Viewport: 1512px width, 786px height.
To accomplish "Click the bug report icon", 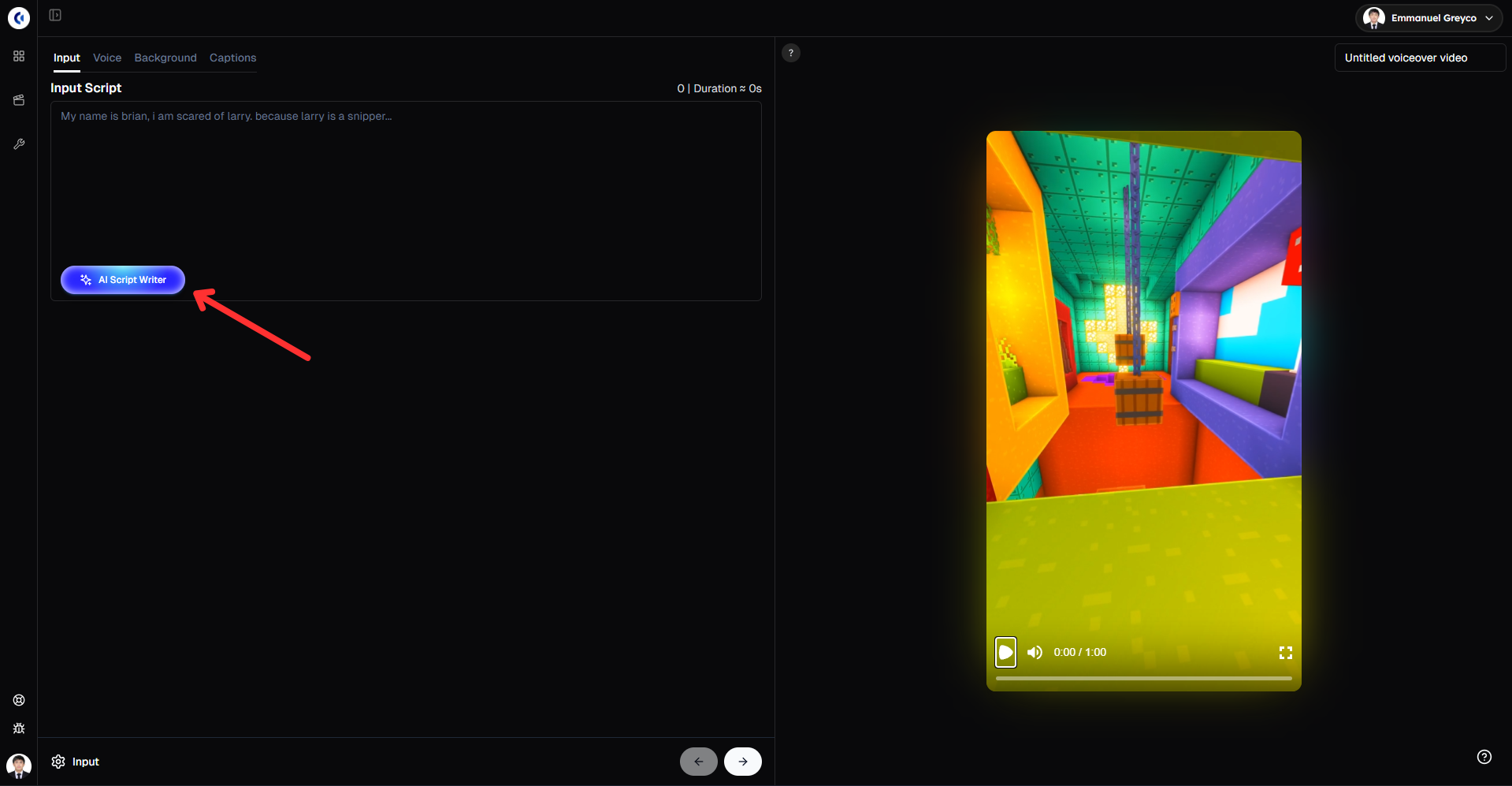I will 19,728.
